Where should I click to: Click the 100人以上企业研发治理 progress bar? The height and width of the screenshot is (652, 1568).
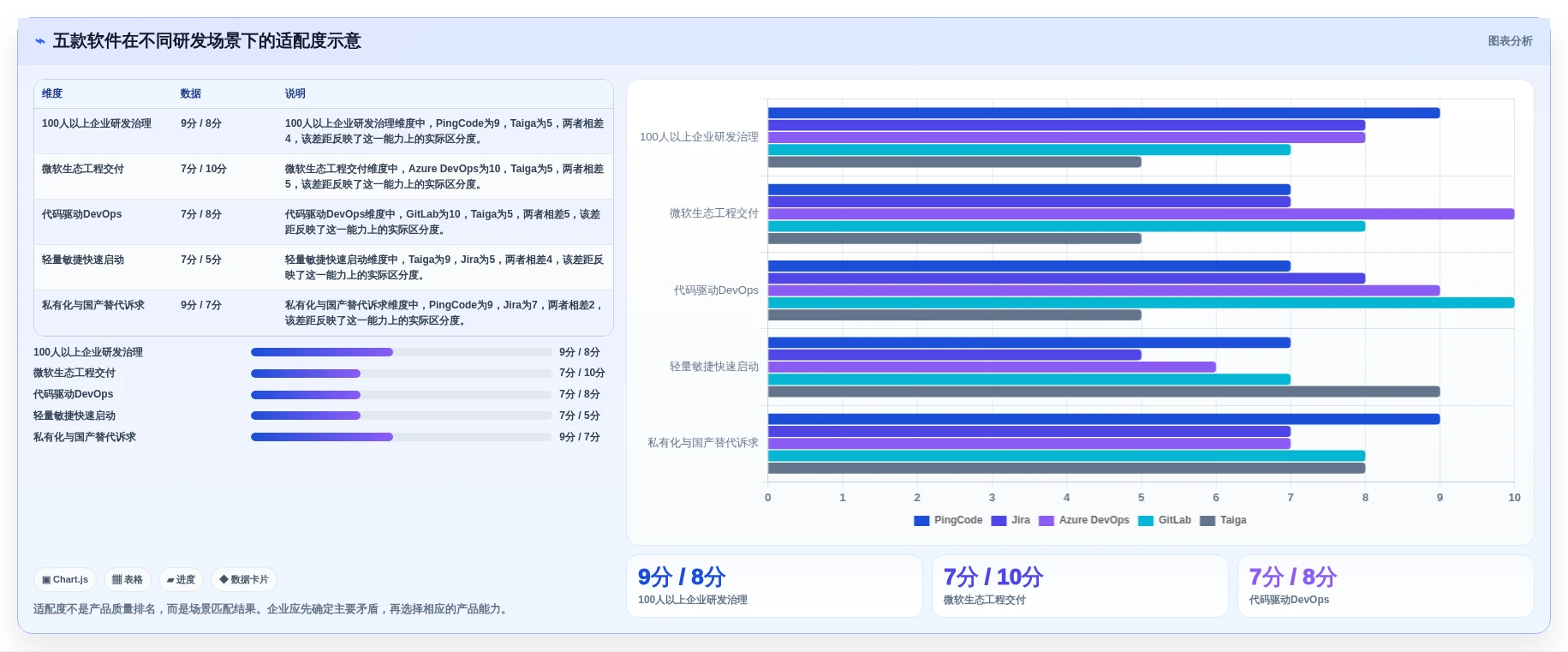click(x=401, y=352)
